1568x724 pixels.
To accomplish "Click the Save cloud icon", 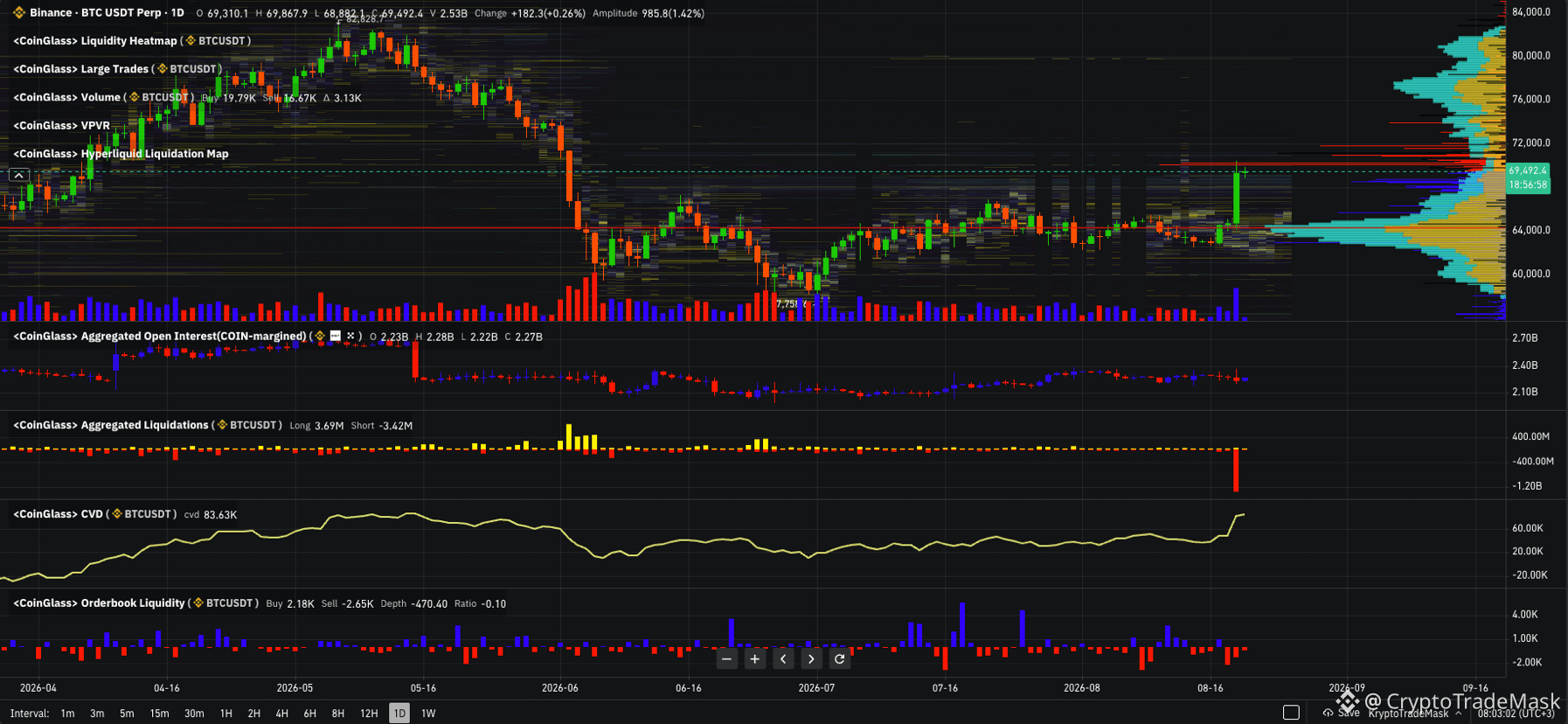I will (x=1328, y=713).
